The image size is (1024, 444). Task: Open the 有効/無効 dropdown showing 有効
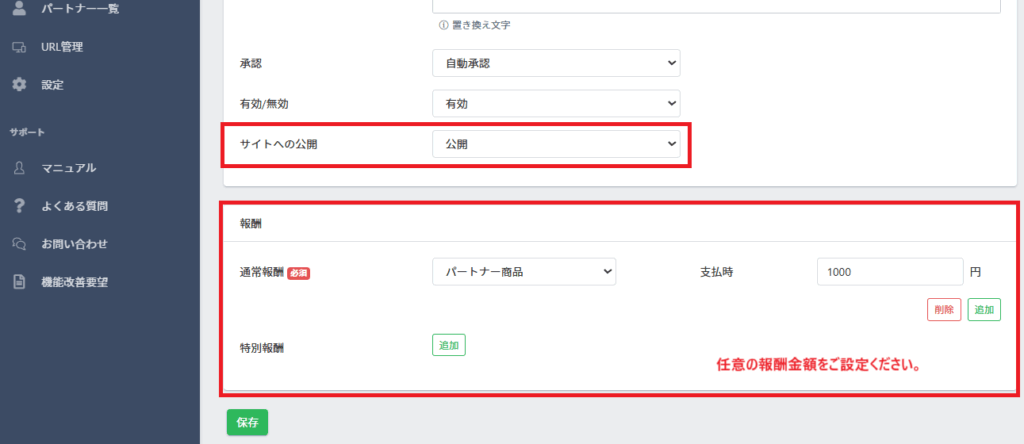coord(556,103)
